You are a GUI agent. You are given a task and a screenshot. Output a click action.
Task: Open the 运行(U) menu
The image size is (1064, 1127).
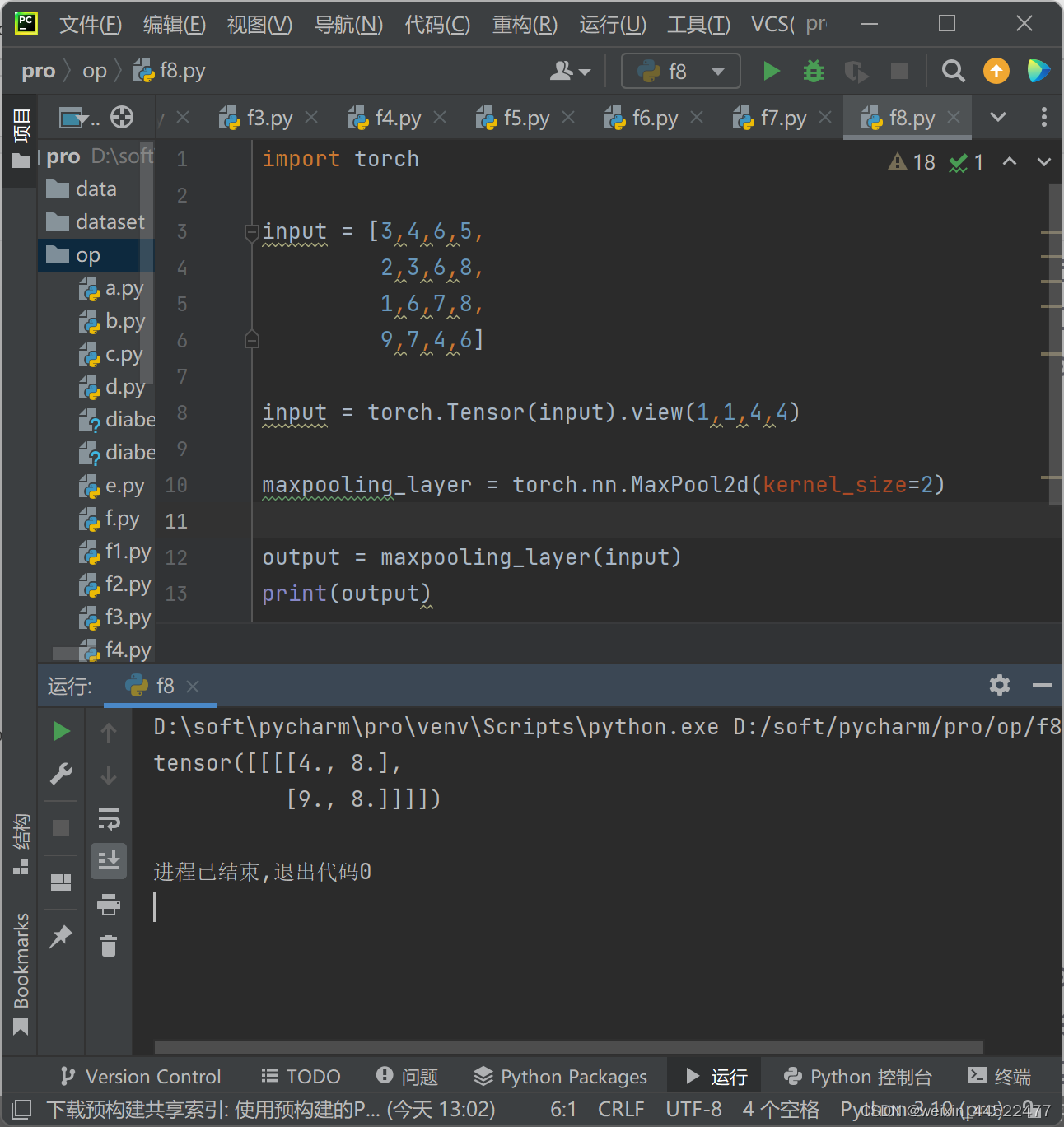pos(613,24)
